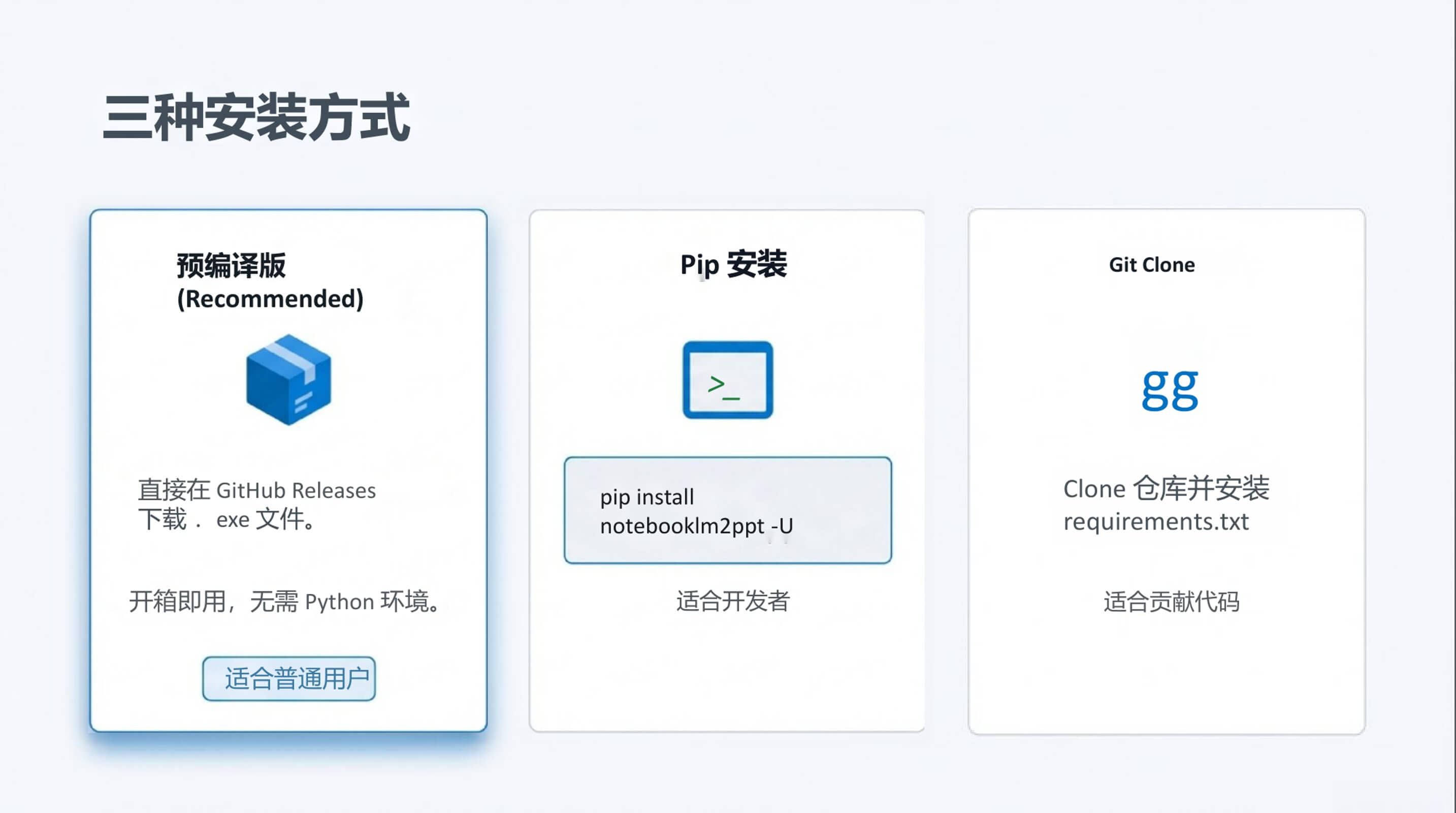
Task: Click the notebooklm2ppt -U command line
Action: [696, 526]
